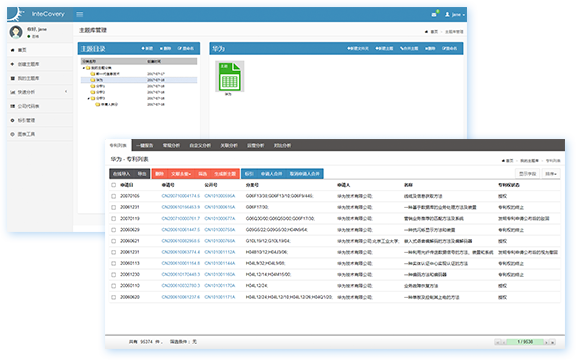
Task: Open the home icon item in sidebar
Action: click(12, 50)
